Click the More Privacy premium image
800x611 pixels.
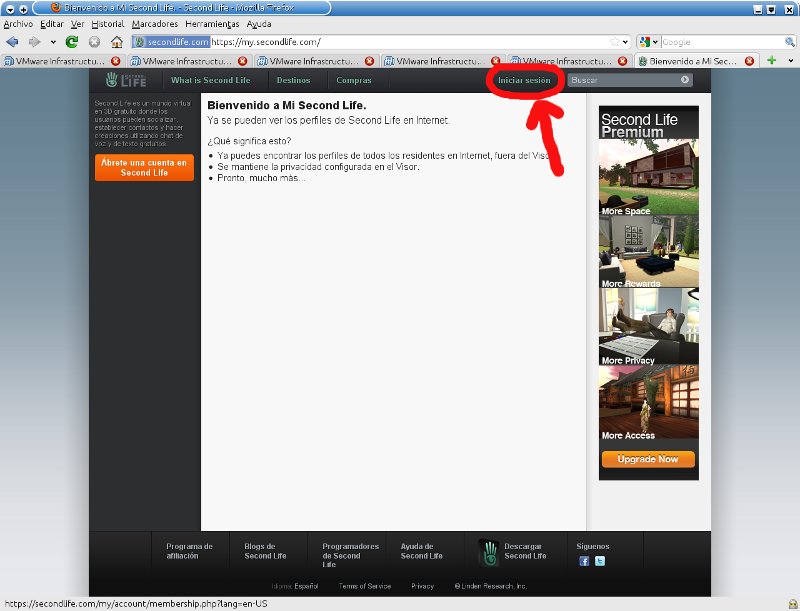(648, 326)
